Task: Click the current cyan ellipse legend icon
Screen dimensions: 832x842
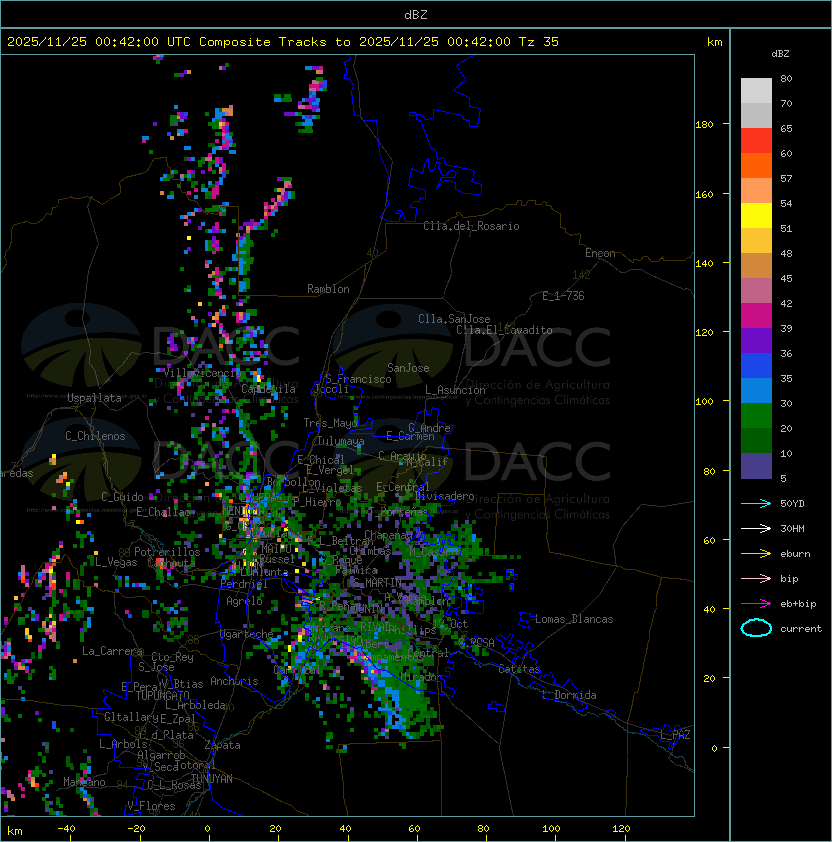Action: click(756, 628)
